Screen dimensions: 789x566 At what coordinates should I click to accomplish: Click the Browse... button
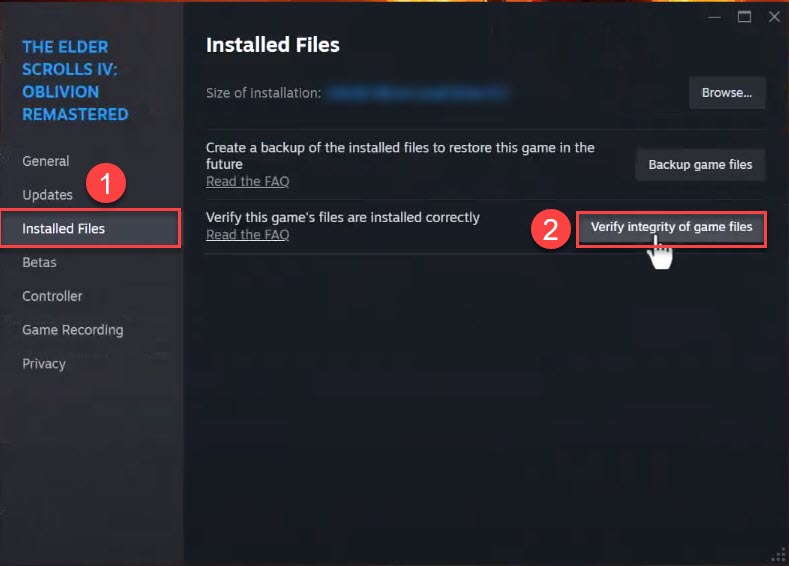pos(726,93)
